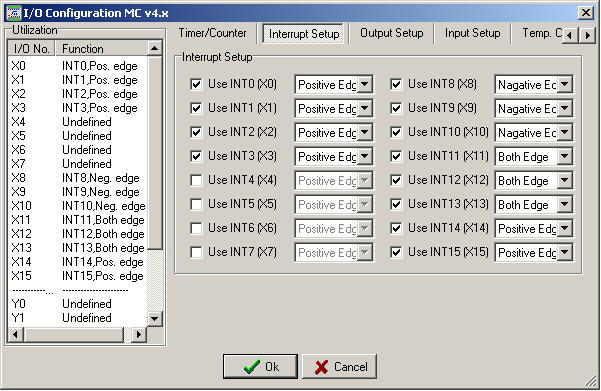The width and height of the screenshot is (601, 391).
Task: Confirm with the Ok button
Action: [x=260, y=366]
